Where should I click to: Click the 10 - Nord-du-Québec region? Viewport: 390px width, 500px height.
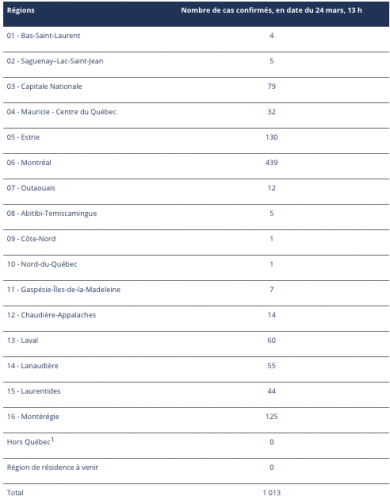click(x=42, y=264)
